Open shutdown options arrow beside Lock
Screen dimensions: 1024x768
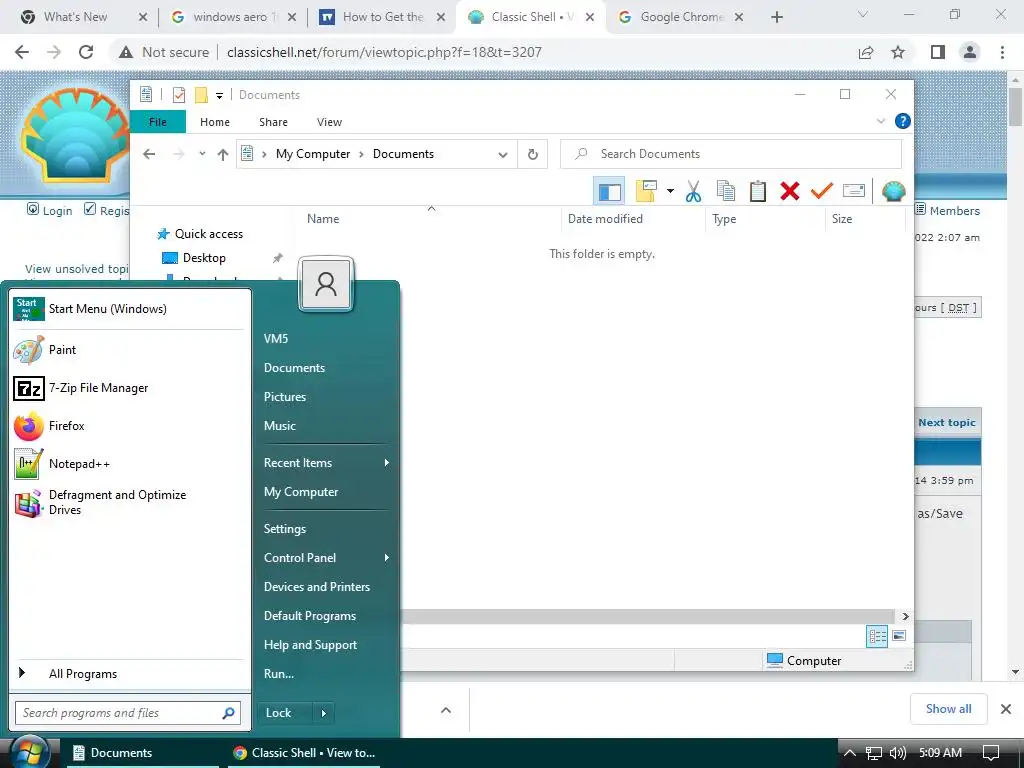[x=324, y=713]
